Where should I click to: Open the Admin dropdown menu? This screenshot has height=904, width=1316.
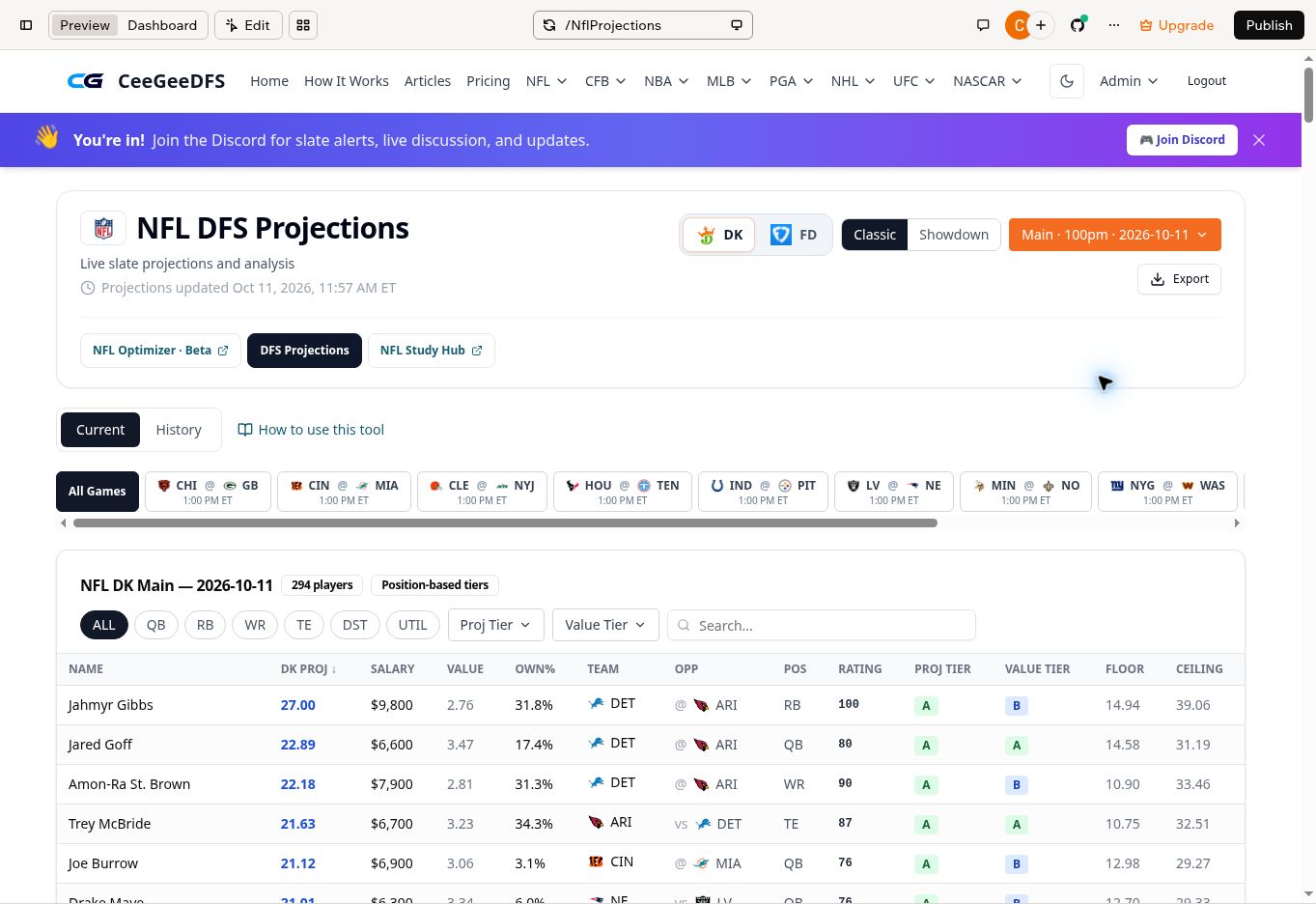tap(1129, 81)
